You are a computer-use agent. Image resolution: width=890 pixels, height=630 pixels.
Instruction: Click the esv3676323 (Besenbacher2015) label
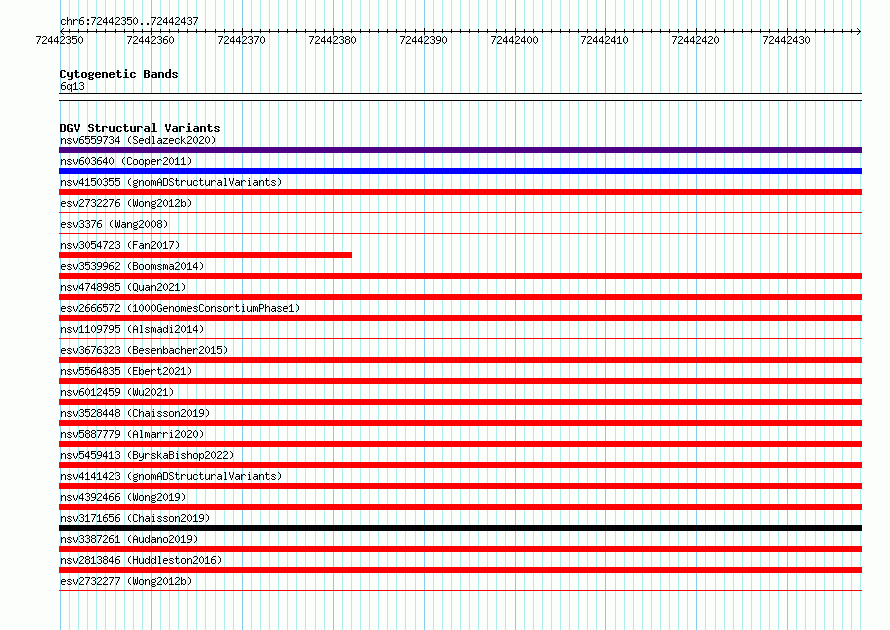144,350
